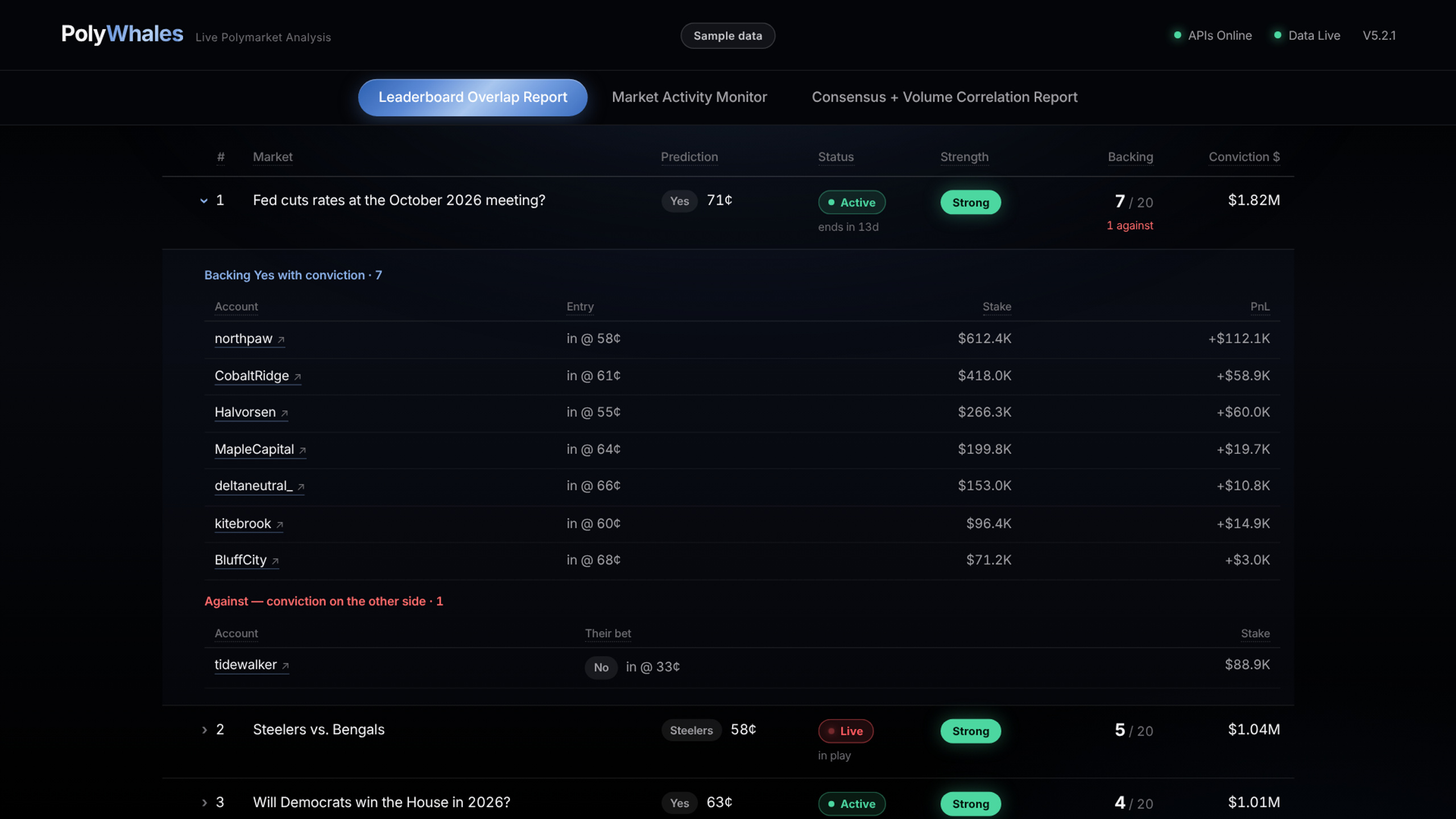Click the 'ends in 13d' text
Viewport: 1456px width, 819px height.
coord(848,227)
